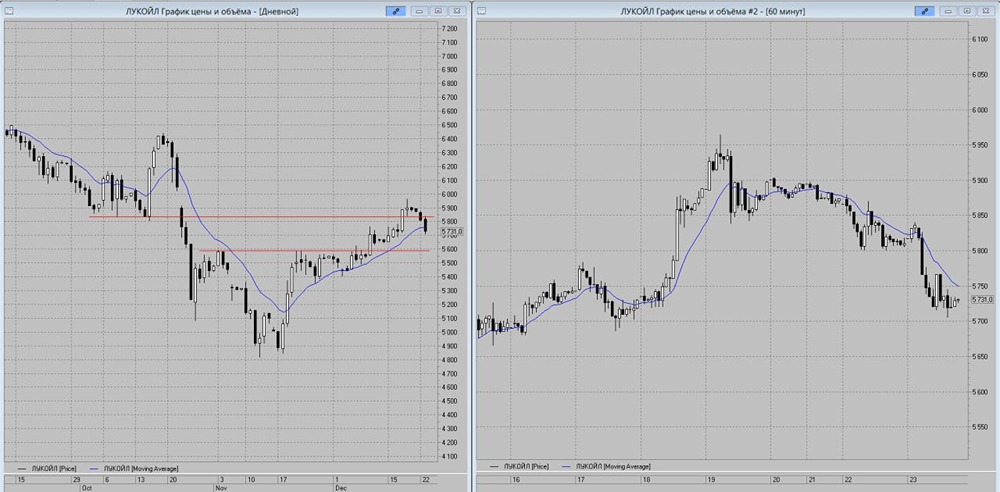Click the date label 23 on the 60-minute time axis

tap(912, 479)
